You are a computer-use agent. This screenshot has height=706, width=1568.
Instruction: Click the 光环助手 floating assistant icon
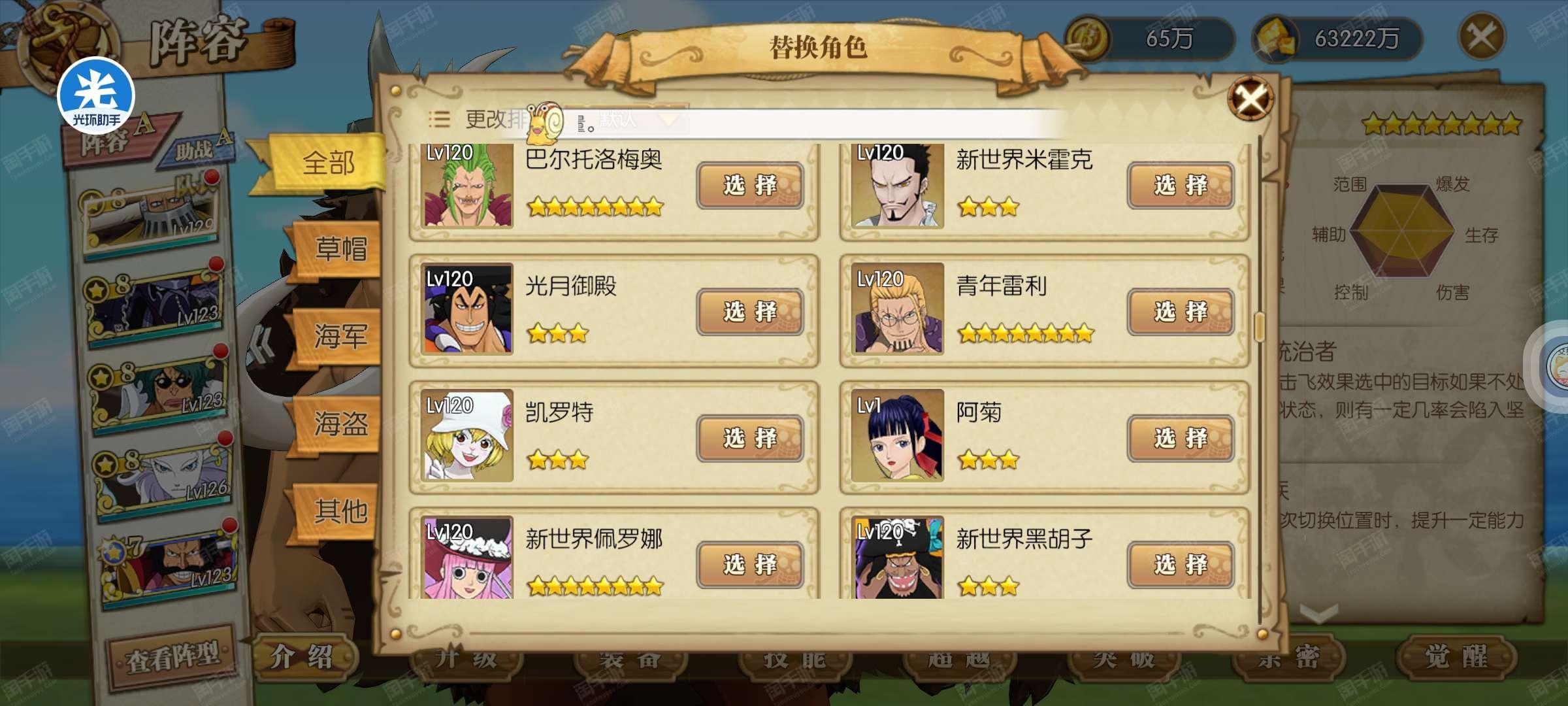pos(96,96)
